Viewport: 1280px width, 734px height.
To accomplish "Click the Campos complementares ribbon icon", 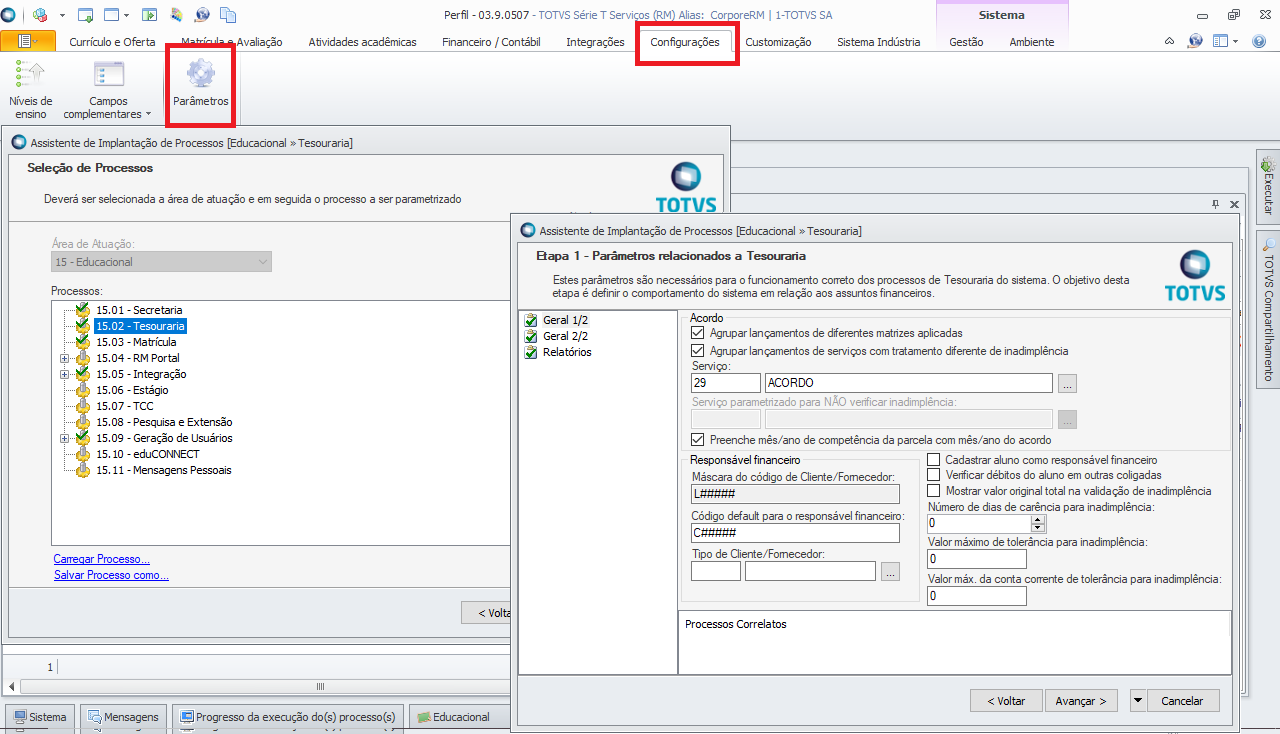I will 108,74.
